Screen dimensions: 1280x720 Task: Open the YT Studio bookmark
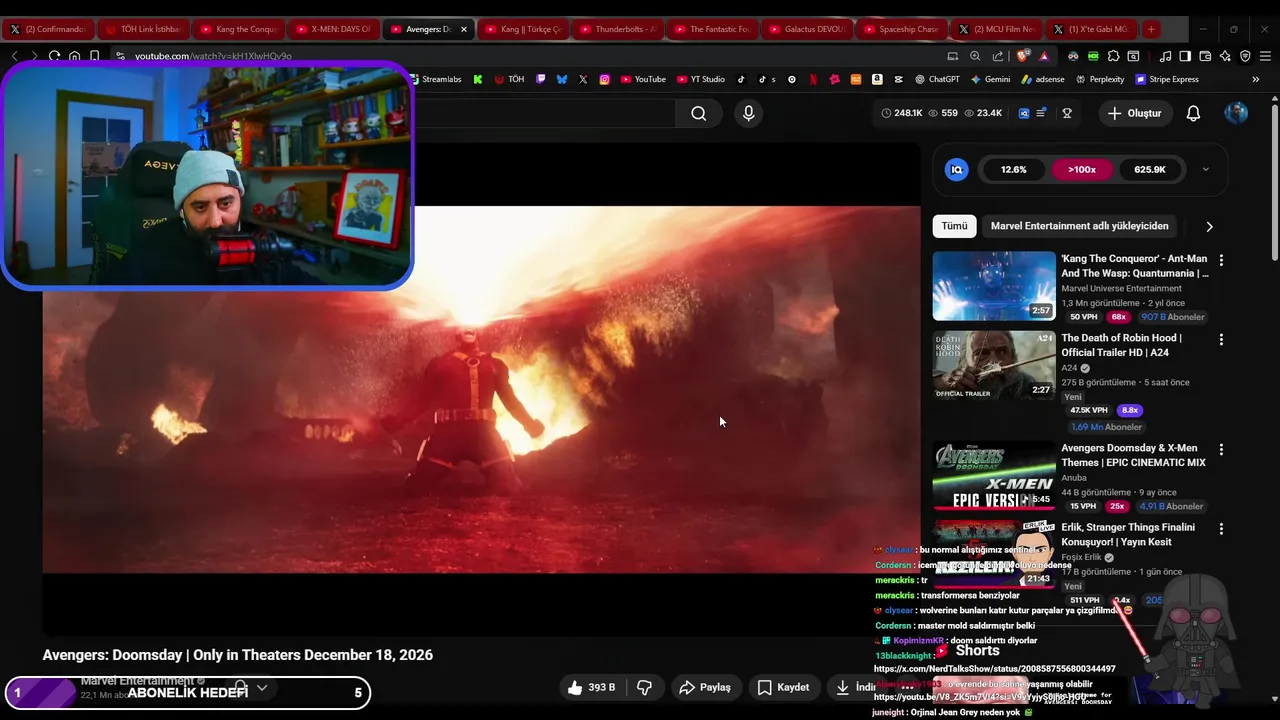[x=700, y=79]
